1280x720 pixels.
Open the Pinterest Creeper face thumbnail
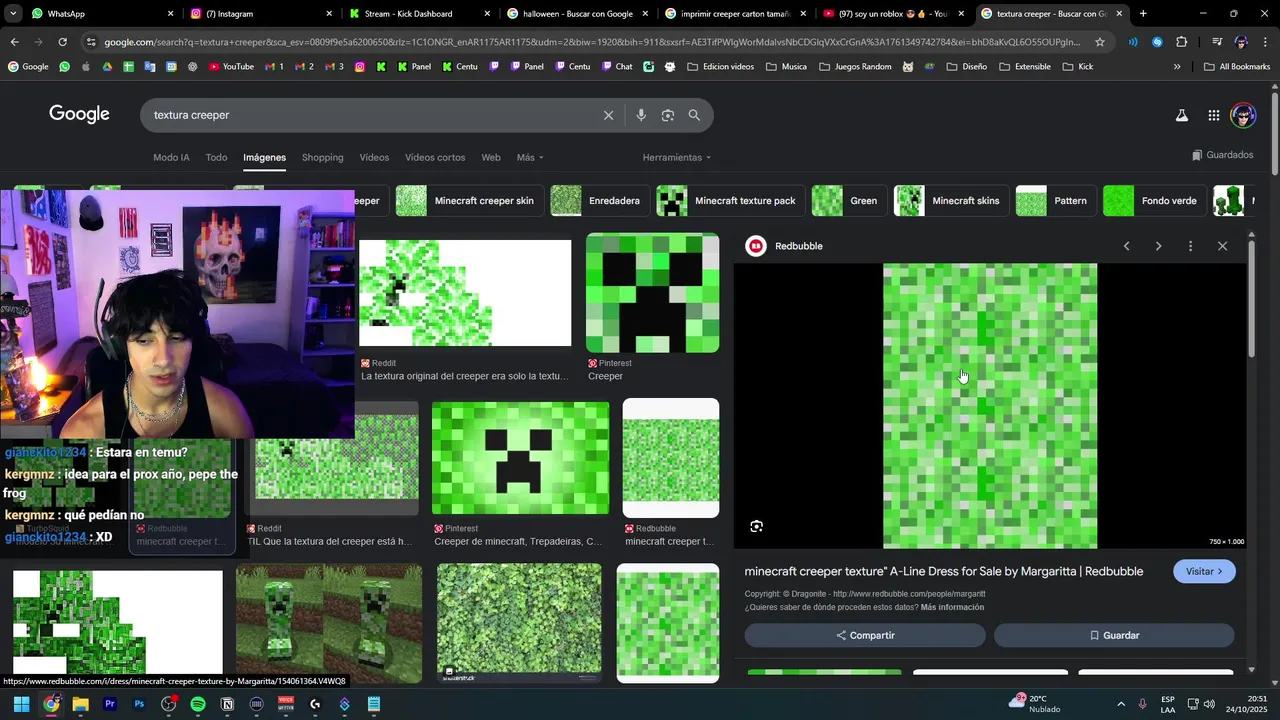click(652, 293)
